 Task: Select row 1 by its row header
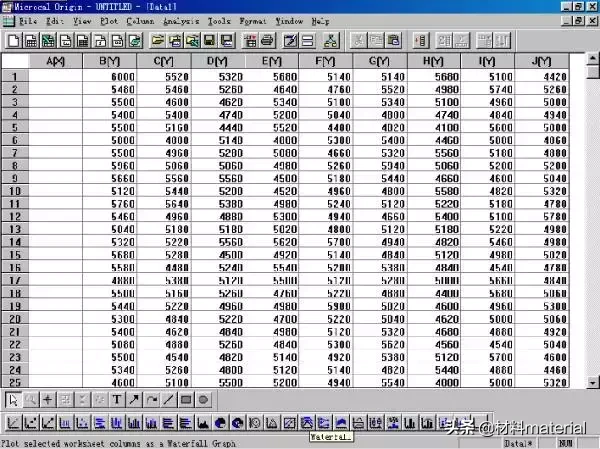pyautogui.click(x=15, y=77)
